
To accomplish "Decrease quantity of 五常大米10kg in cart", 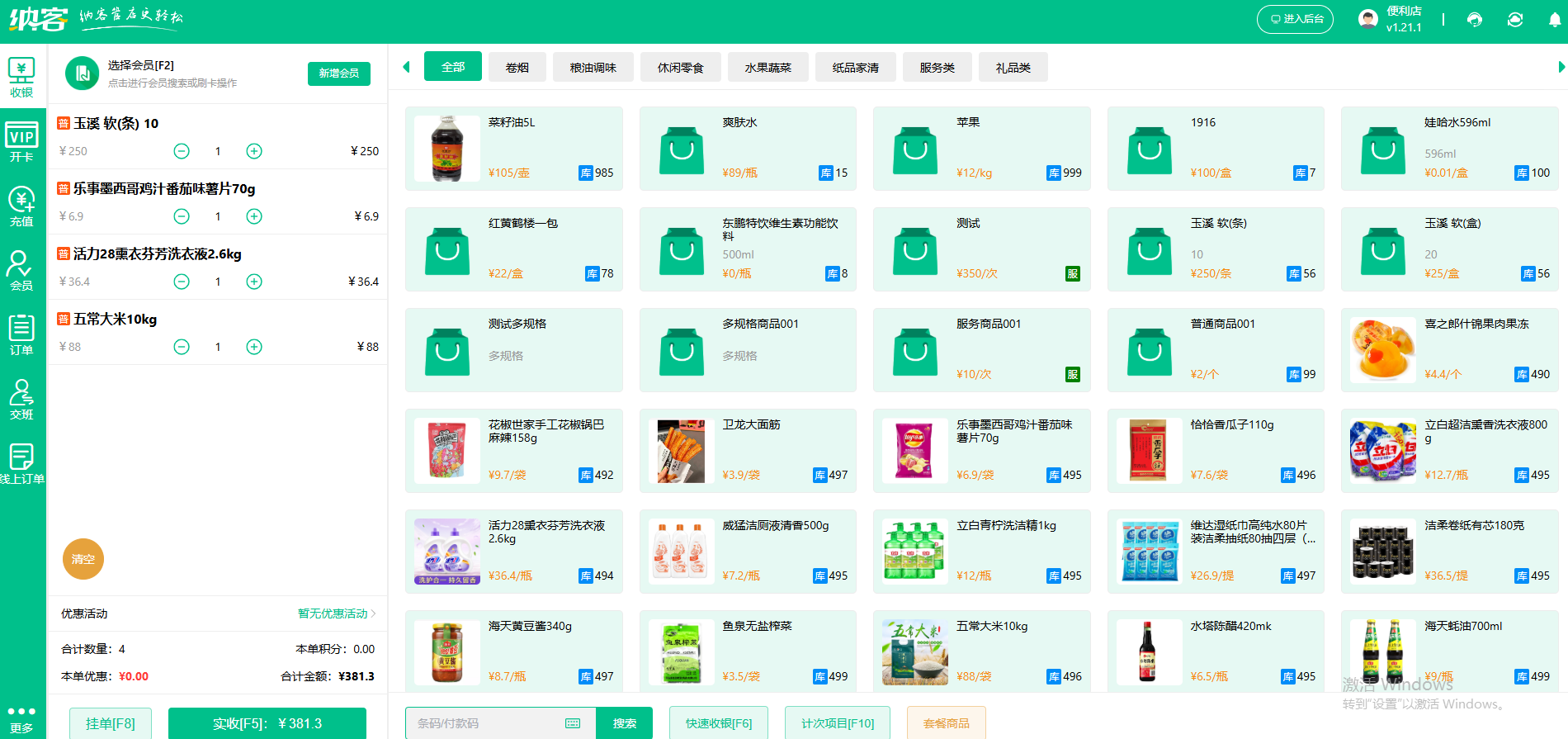I will coord(182,347).
